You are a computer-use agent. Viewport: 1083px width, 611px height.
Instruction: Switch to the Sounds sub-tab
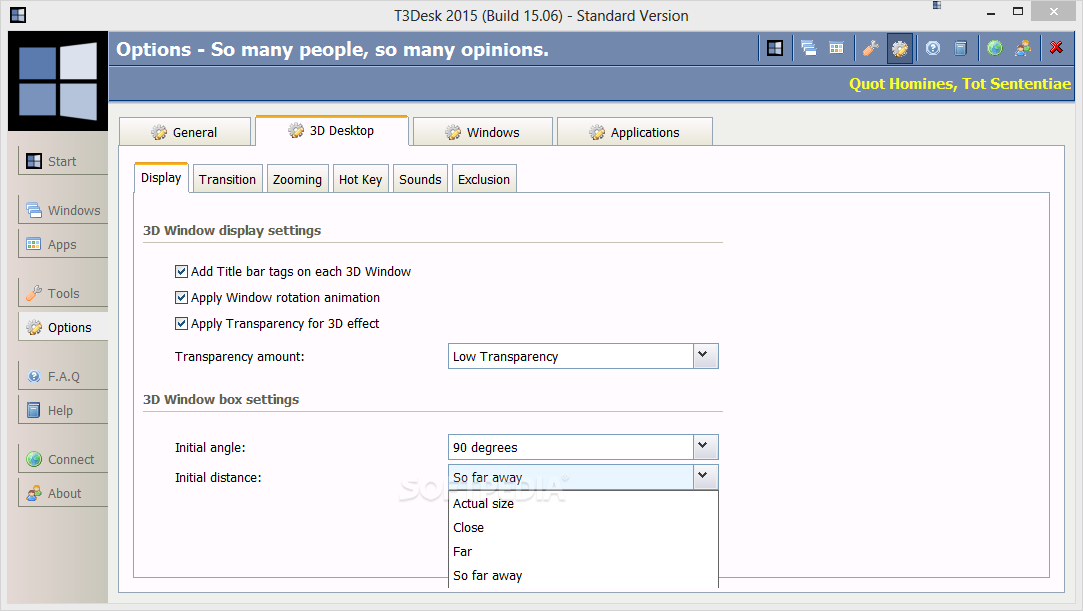(420, 179)
